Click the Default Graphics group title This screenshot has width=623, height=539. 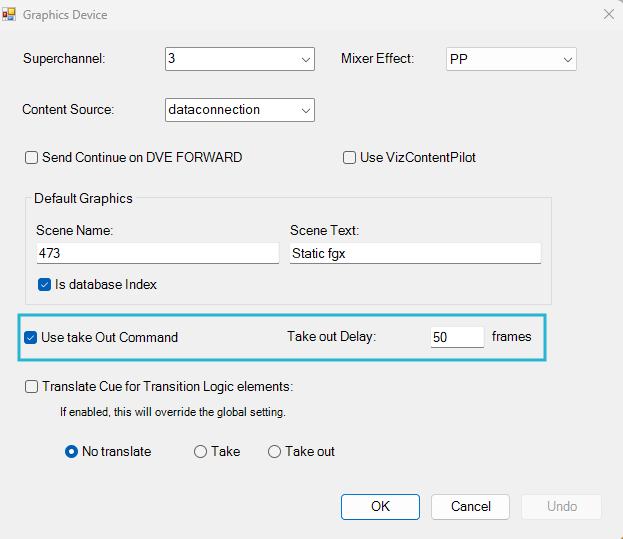[83, 198]
